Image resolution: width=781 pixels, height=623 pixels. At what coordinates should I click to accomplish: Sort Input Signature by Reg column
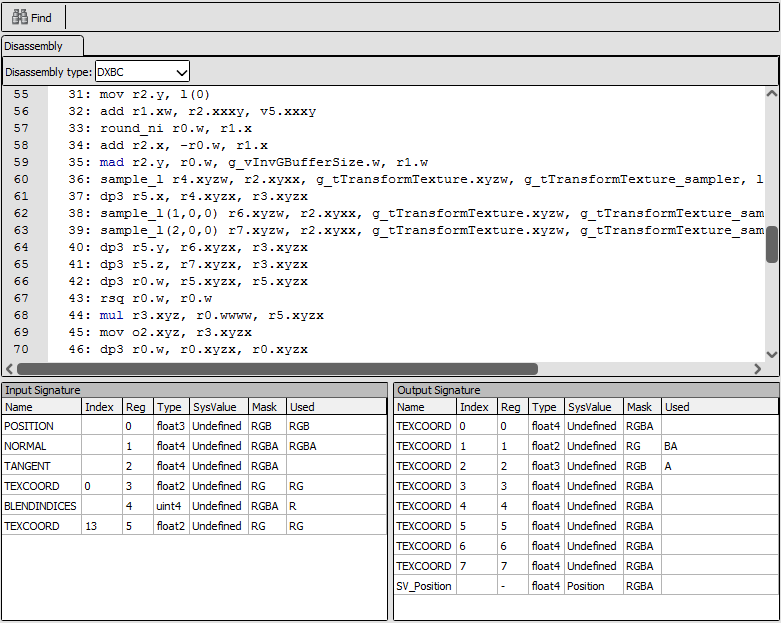click(137, 407)
